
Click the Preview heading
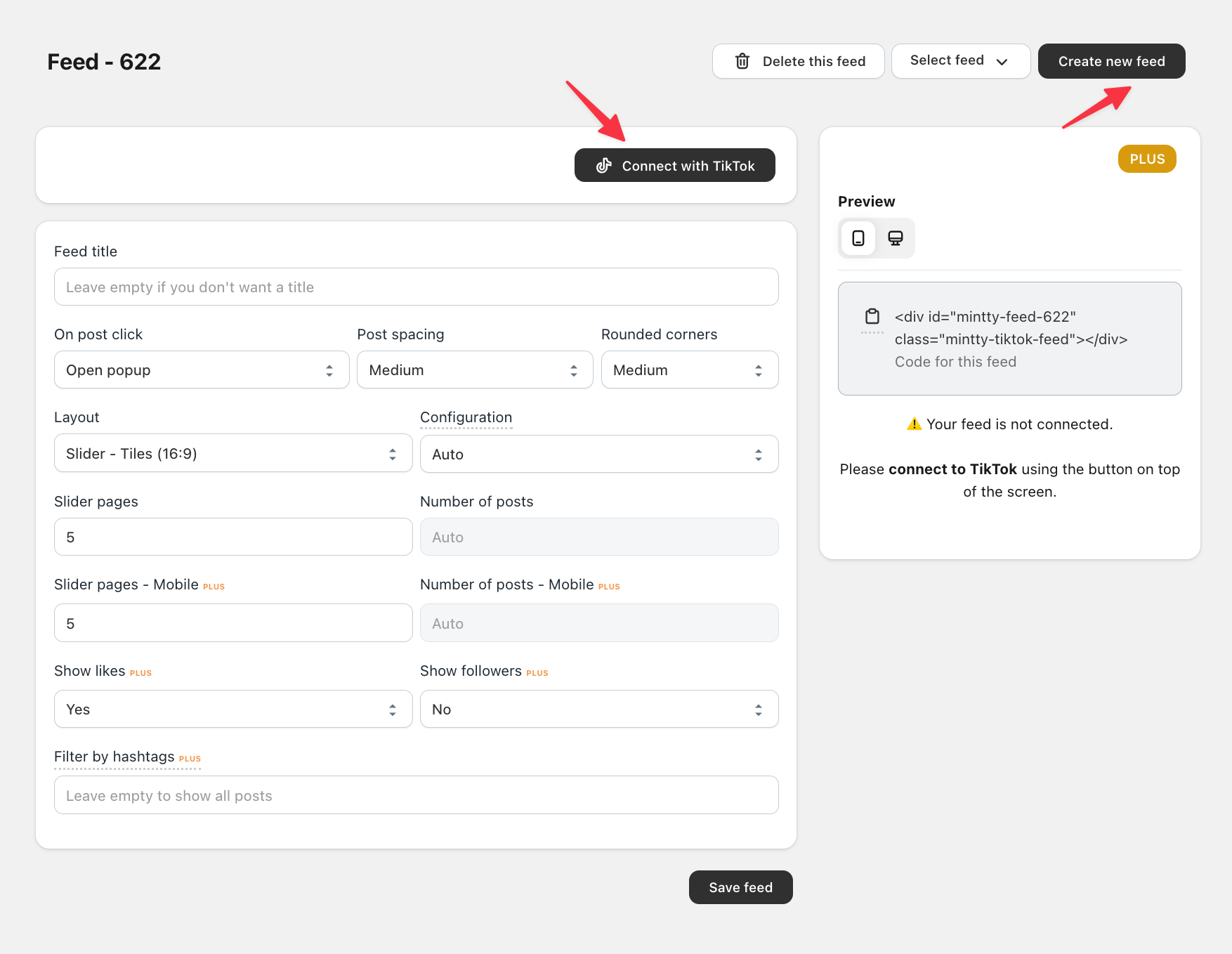click(866, 202)
